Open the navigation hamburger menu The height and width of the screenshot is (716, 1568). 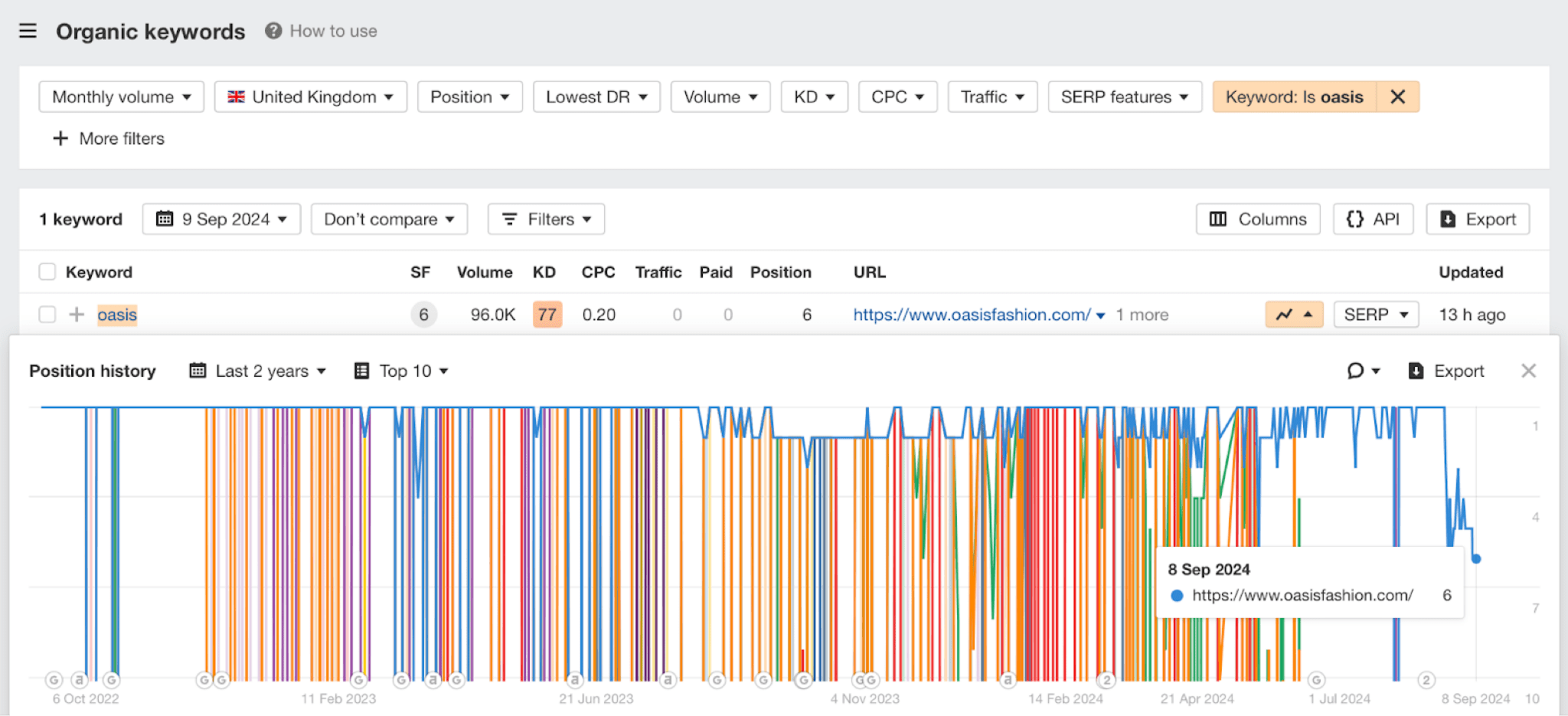[x=28, y=31]
